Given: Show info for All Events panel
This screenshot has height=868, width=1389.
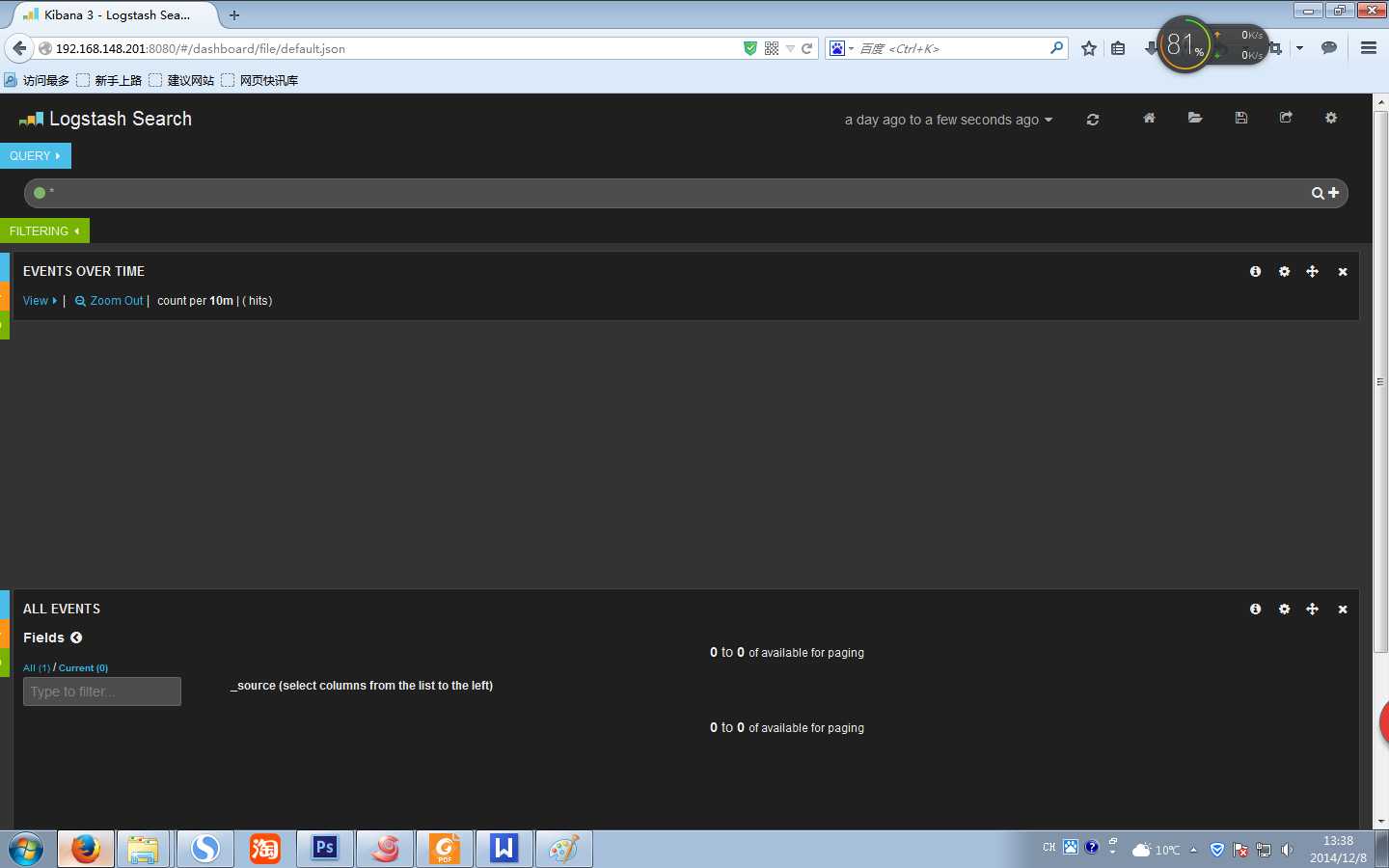Looking at the screenshot, I should pyautogui.click(x=1255, y=610).
